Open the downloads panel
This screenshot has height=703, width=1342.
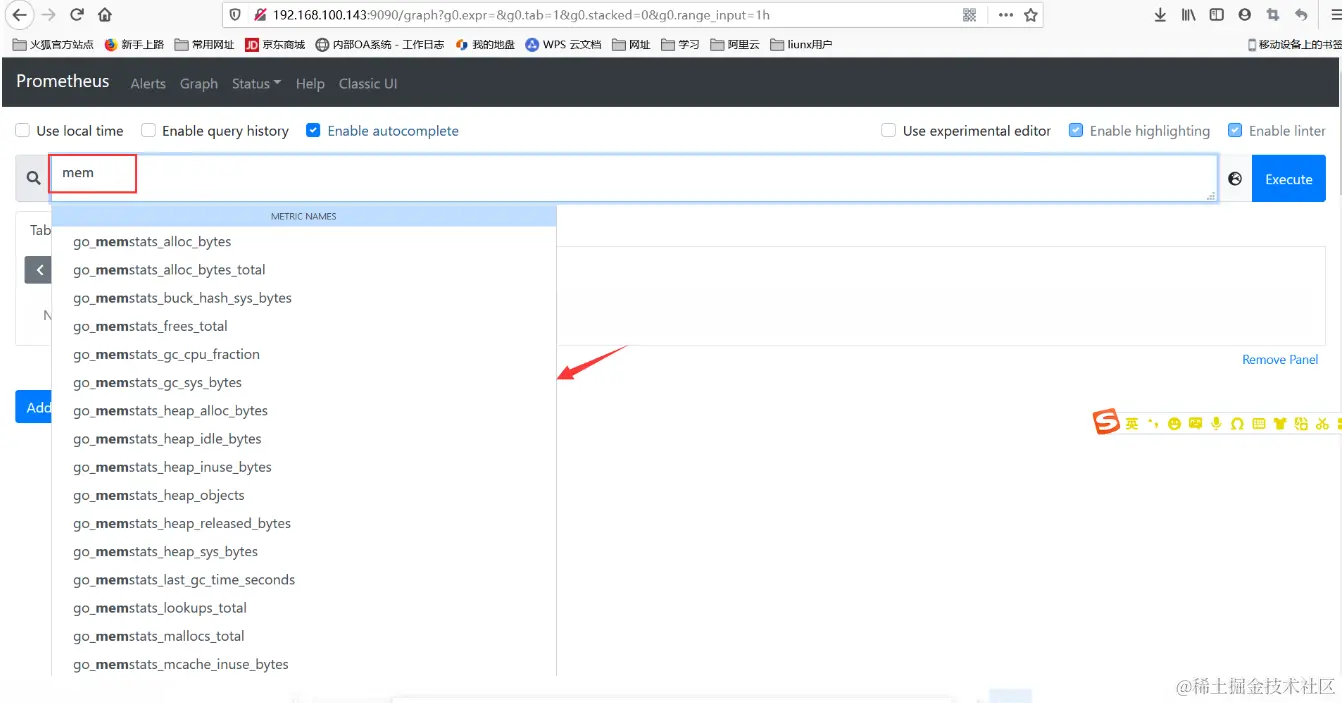(x=1160, y=15)
